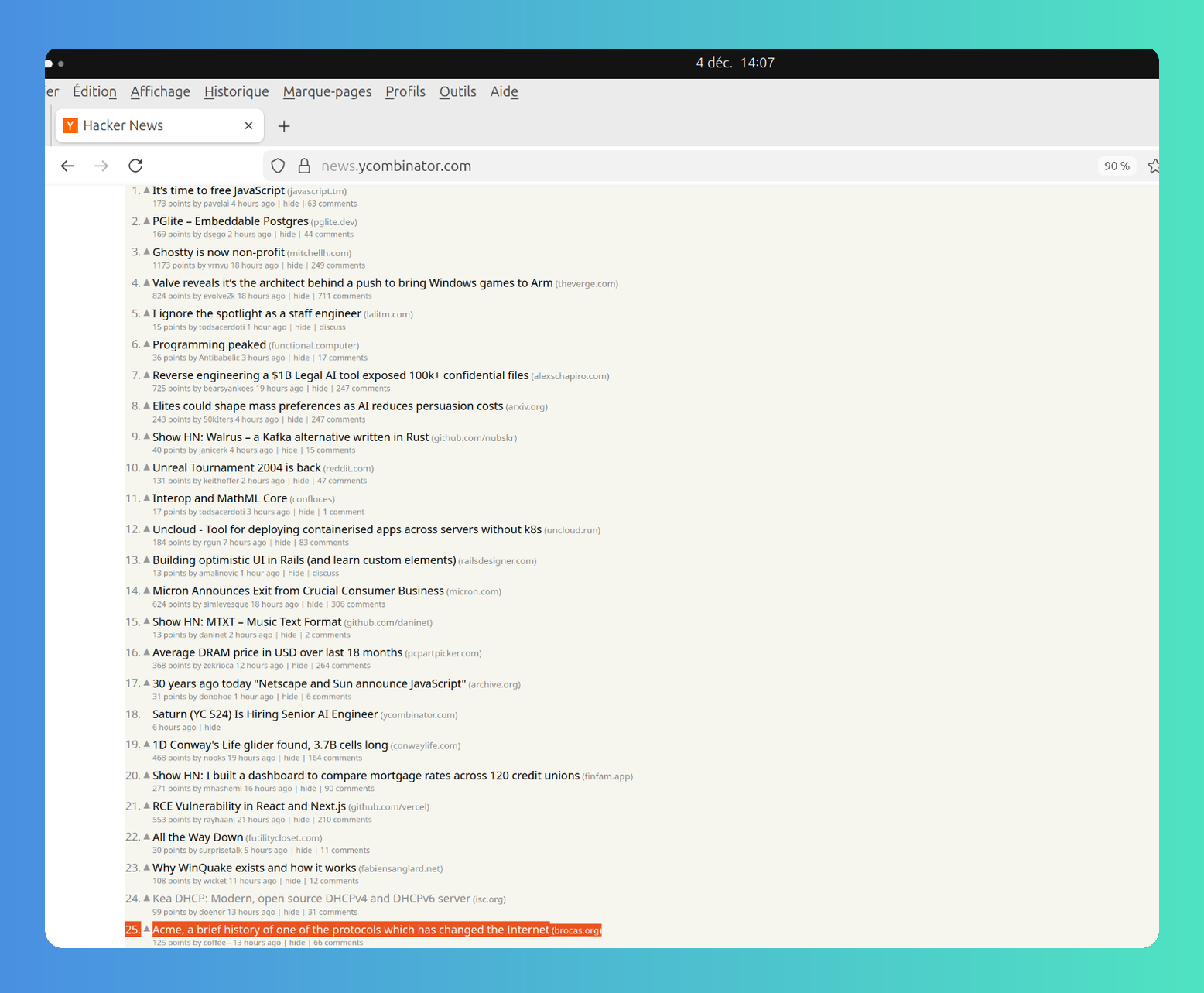Open "It's time to free JavaScript" story
Screen dimensions: 1204x993
coord(218,190)
